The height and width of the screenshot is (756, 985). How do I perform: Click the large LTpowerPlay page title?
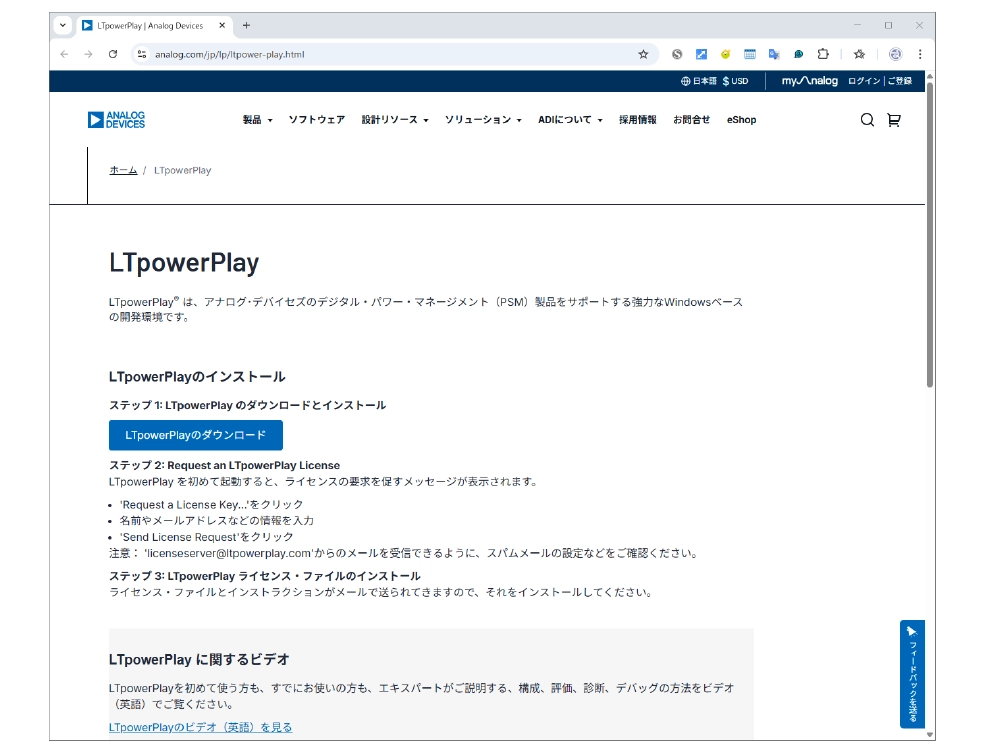[184, 263]
